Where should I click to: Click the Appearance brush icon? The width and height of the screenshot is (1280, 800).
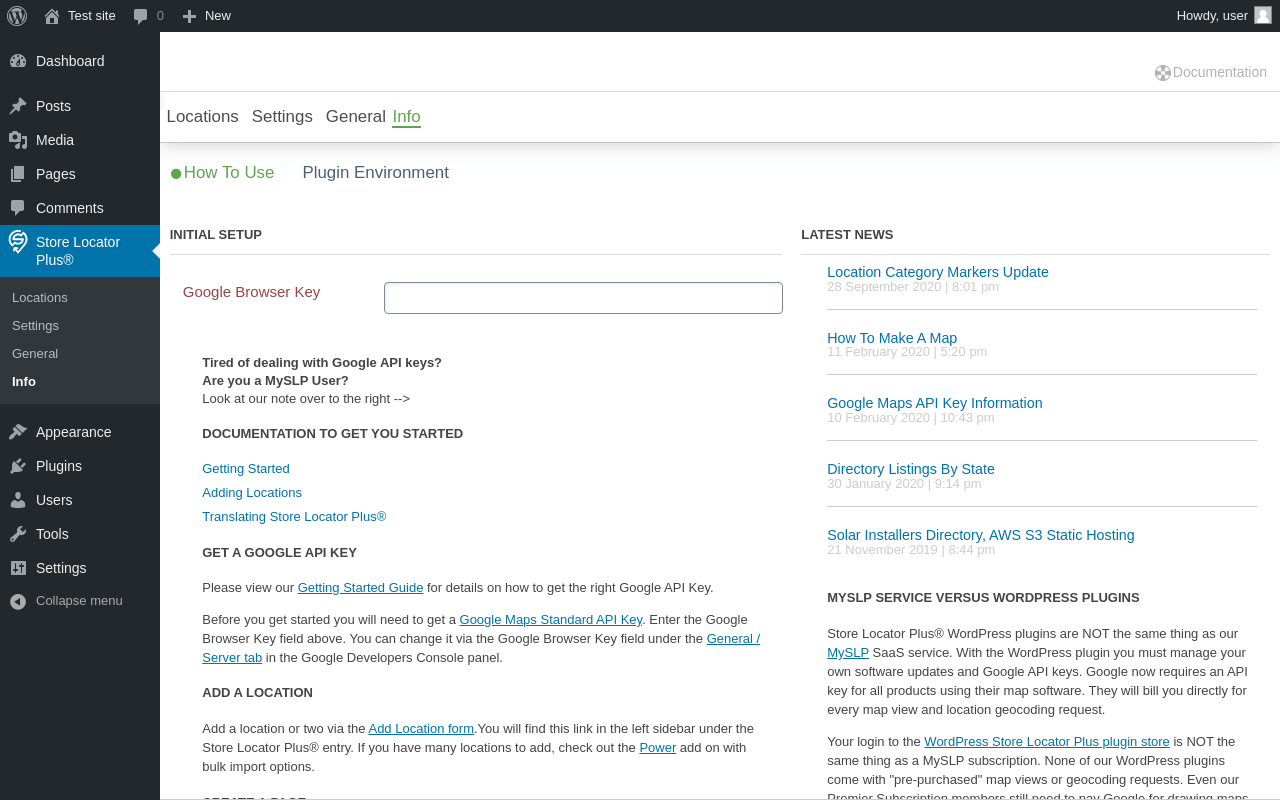tap(18, 432)
